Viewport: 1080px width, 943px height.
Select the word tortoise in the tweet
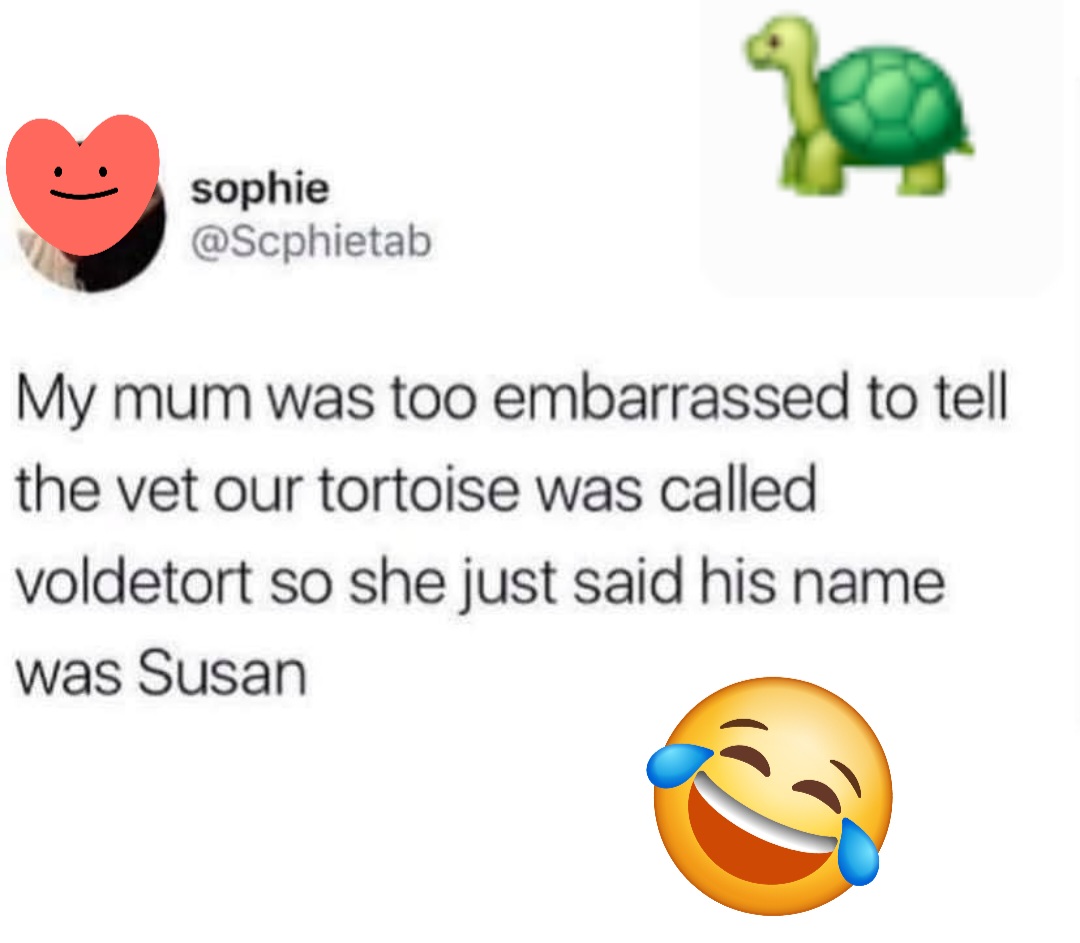point(419,490)
